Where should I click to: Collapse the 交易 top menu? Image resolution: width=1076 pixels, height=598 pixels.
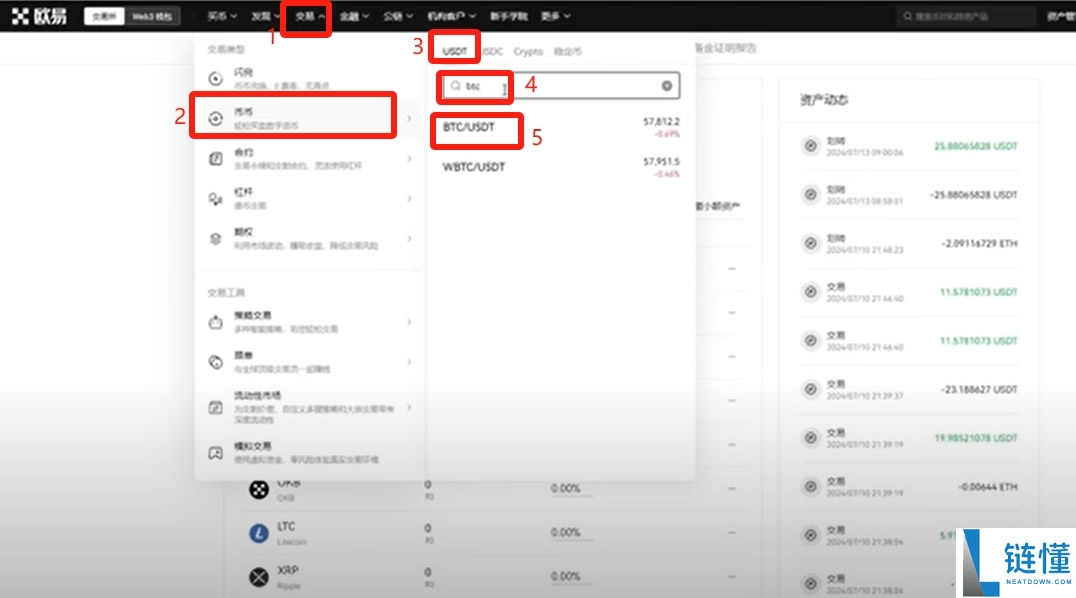(309, 16)
